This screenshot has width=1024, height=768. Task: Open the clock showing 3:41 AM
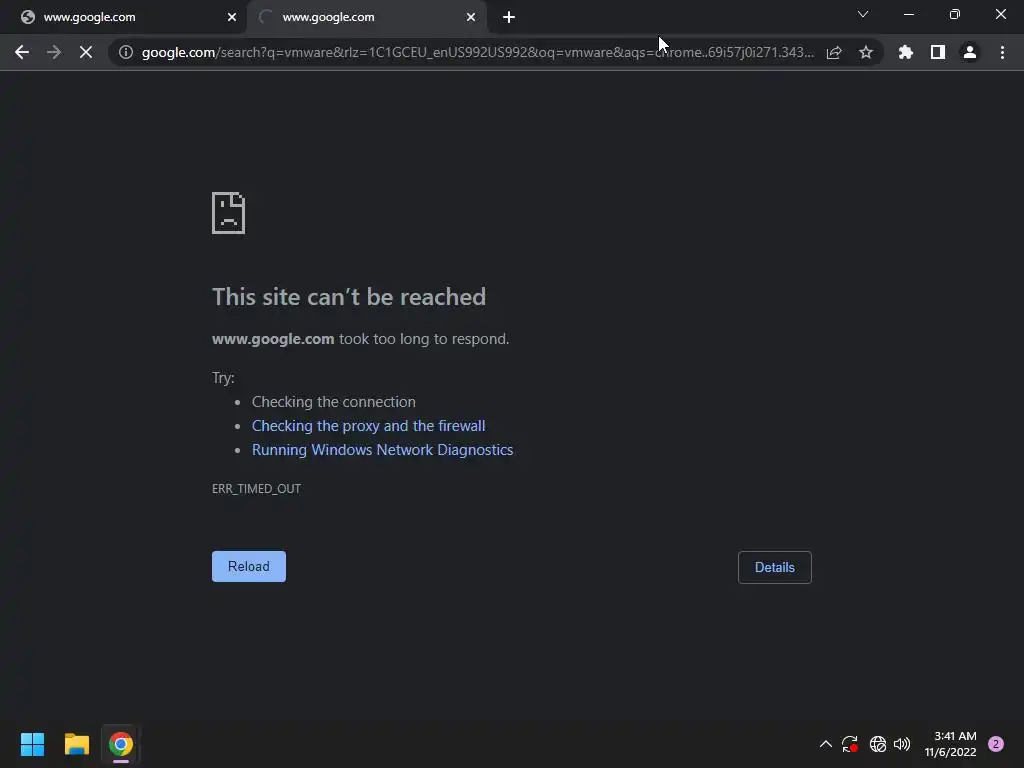950,744
